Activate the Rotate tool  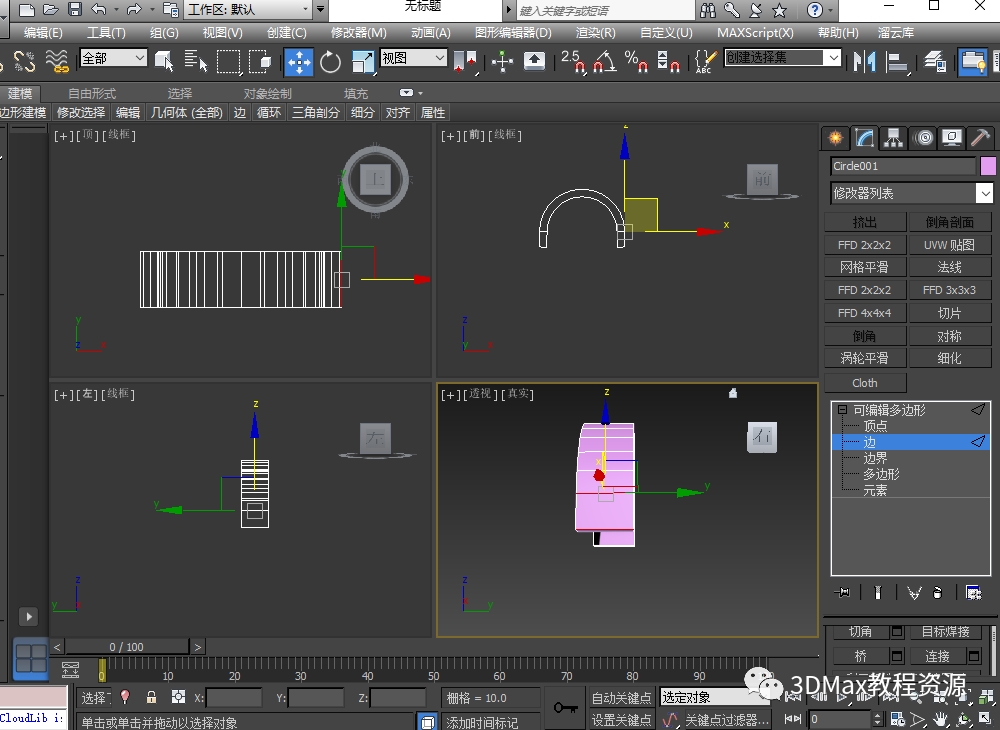(x=331, y=61)
